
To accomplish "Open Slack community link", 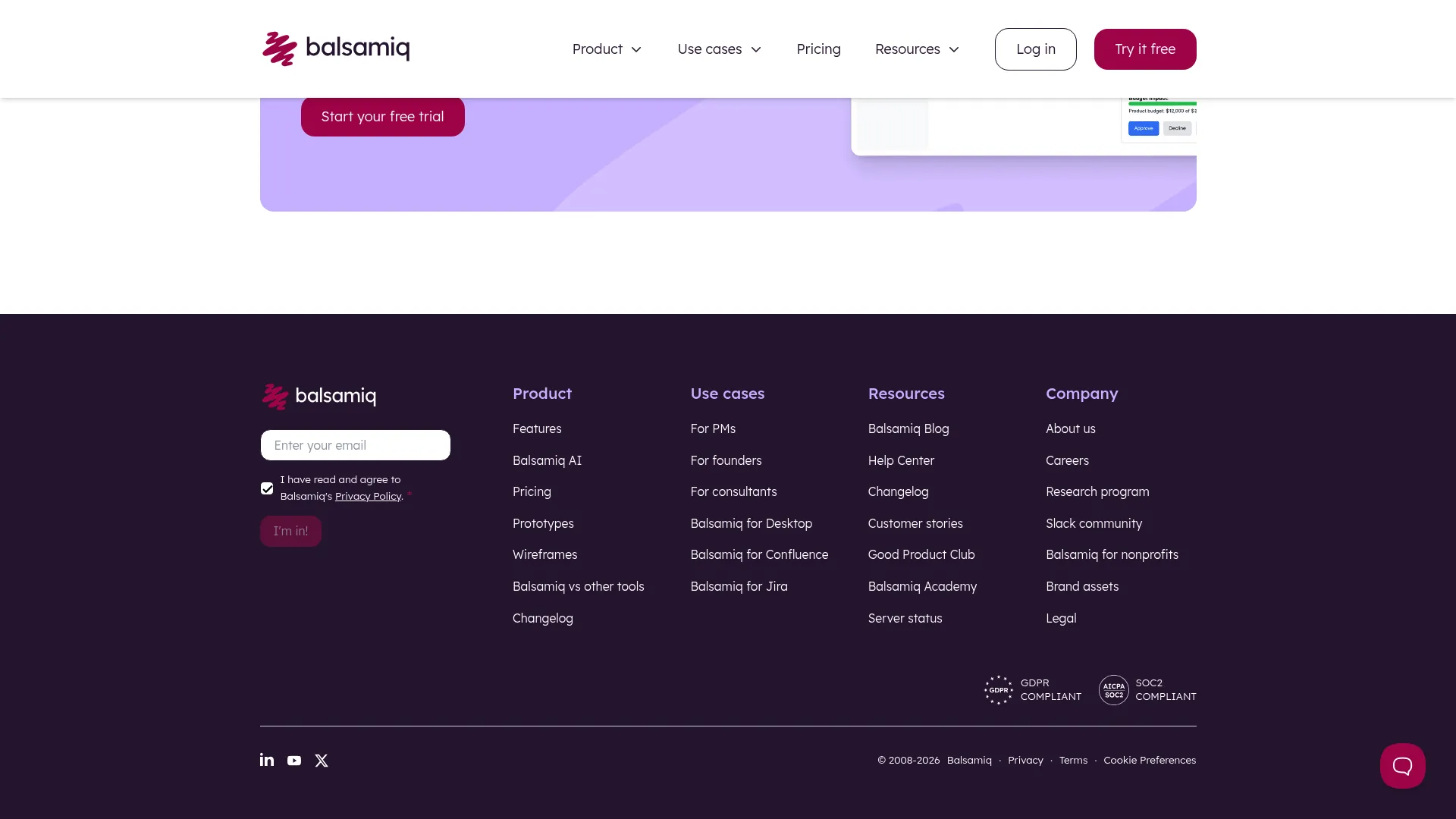I will tap(1094, 523).
